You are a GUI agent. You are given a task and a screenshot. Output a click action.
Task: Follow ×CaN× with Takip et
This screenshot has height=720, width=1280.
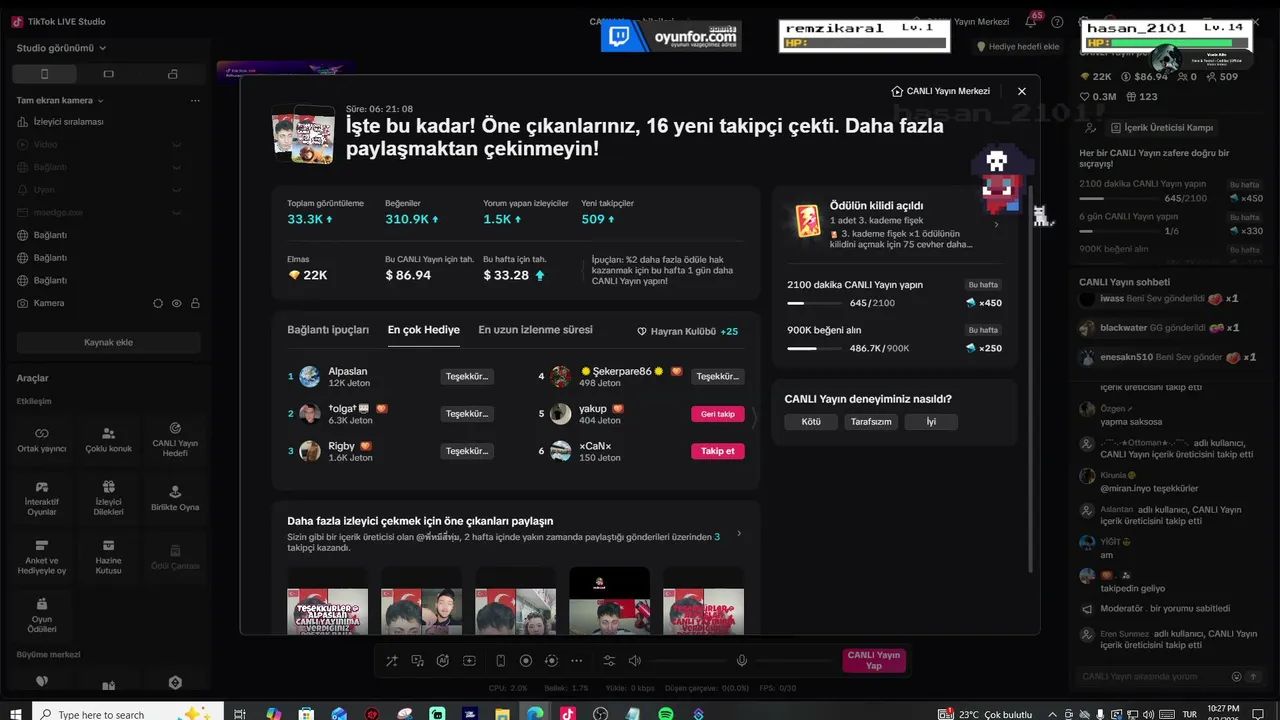718,451
